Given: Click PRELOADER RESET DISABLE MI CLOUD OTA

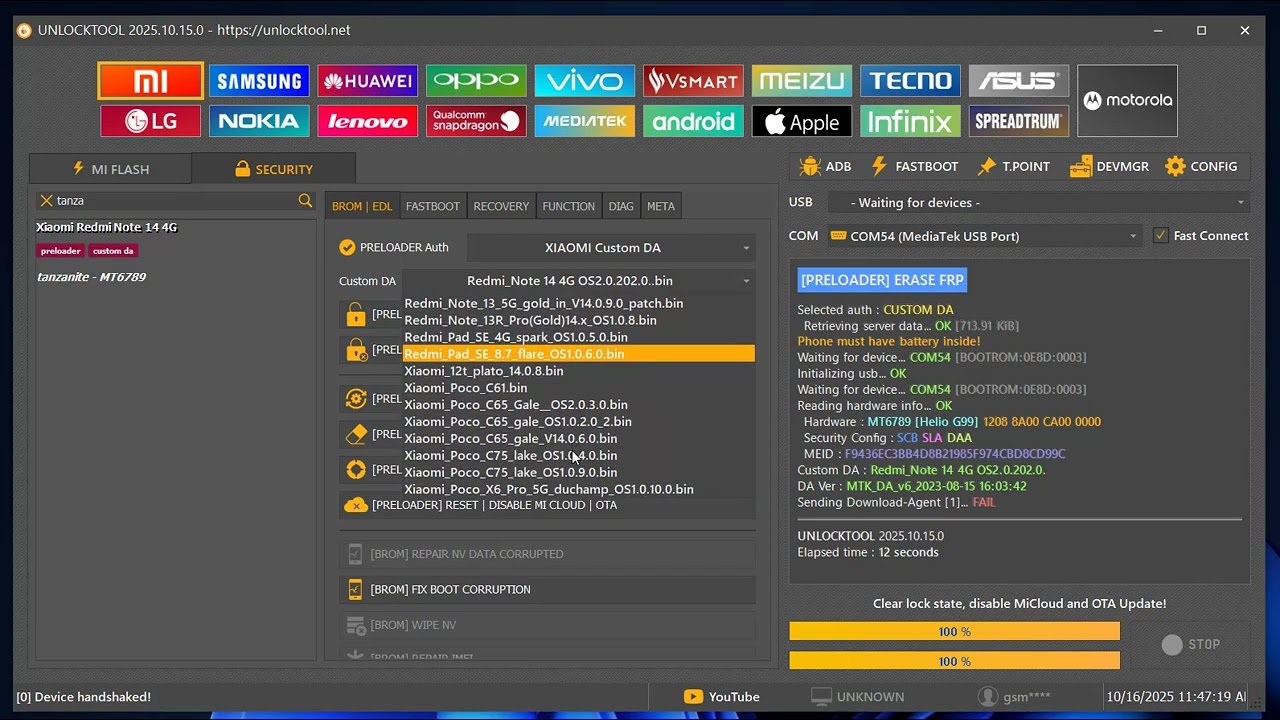Looking at the screenshot, I should 547,506.
